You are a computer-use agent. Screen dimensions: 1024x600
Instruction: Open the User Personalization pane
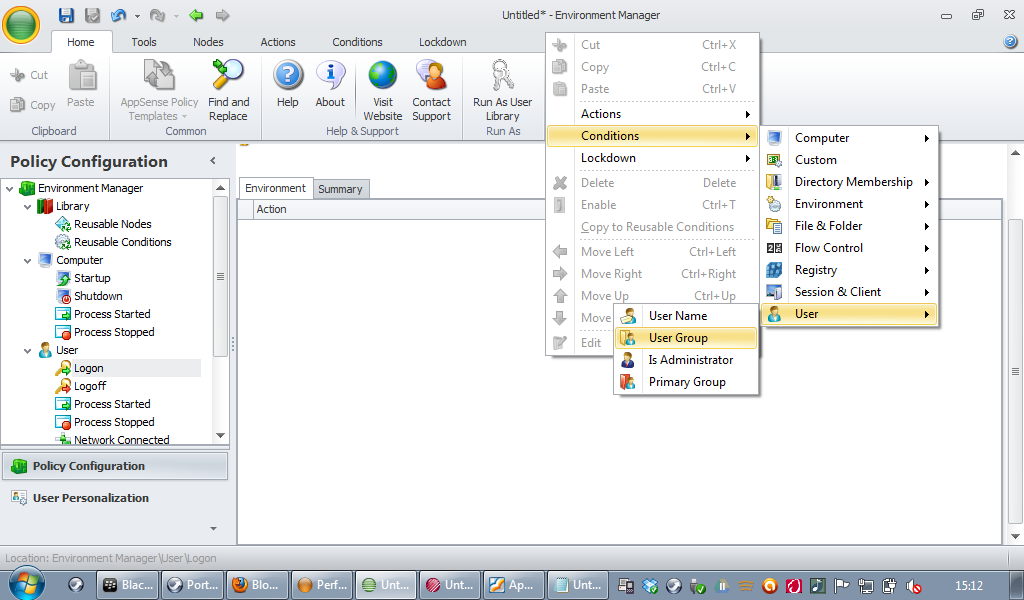[90, 498]
